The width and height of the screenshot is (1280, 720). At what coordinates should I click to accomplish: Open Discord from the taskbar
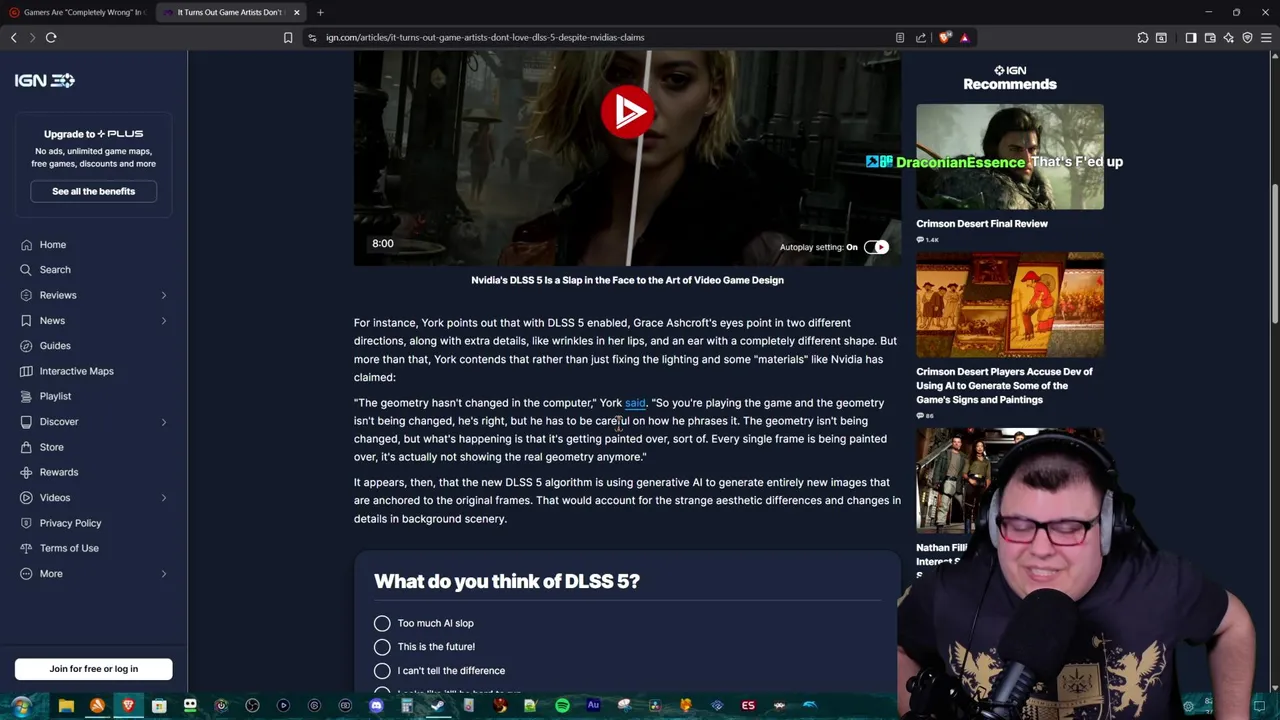tap(376, 706)
